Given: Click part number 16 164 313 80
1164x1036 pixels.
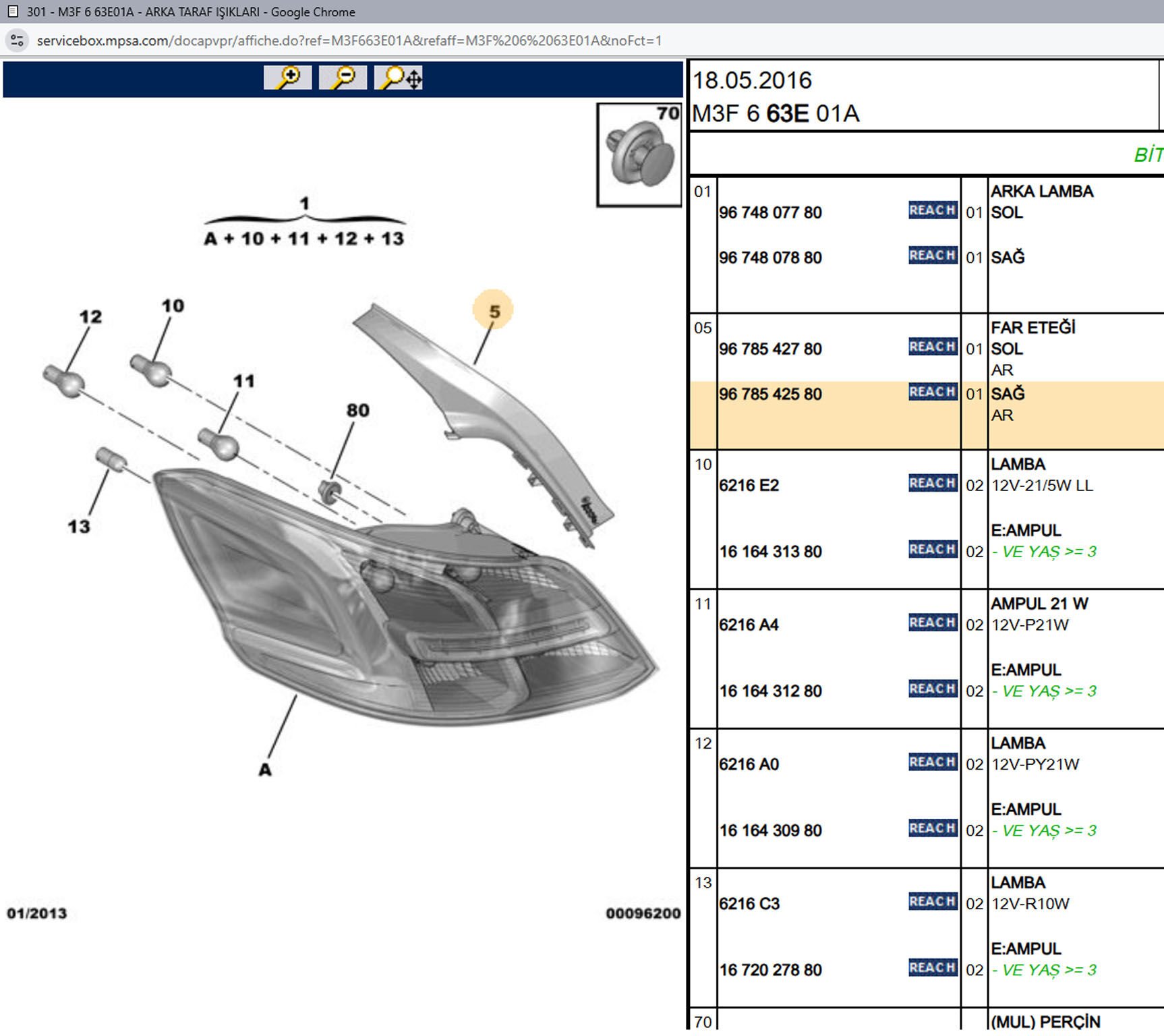Looking at the screenshot, I should tap(770, 552).
